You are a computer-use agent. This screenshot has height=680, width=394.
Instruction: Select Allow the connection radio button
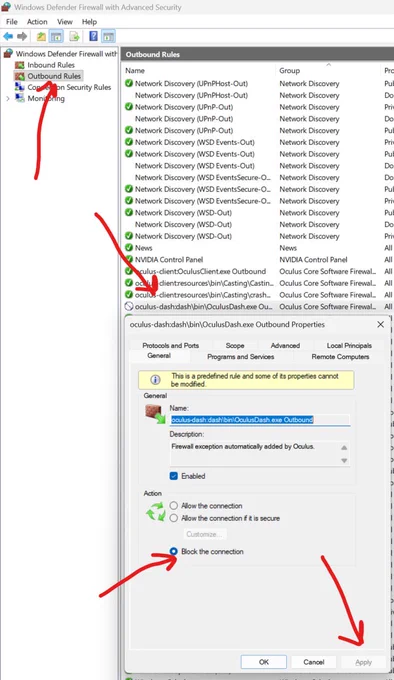click(x=174, y=506)
